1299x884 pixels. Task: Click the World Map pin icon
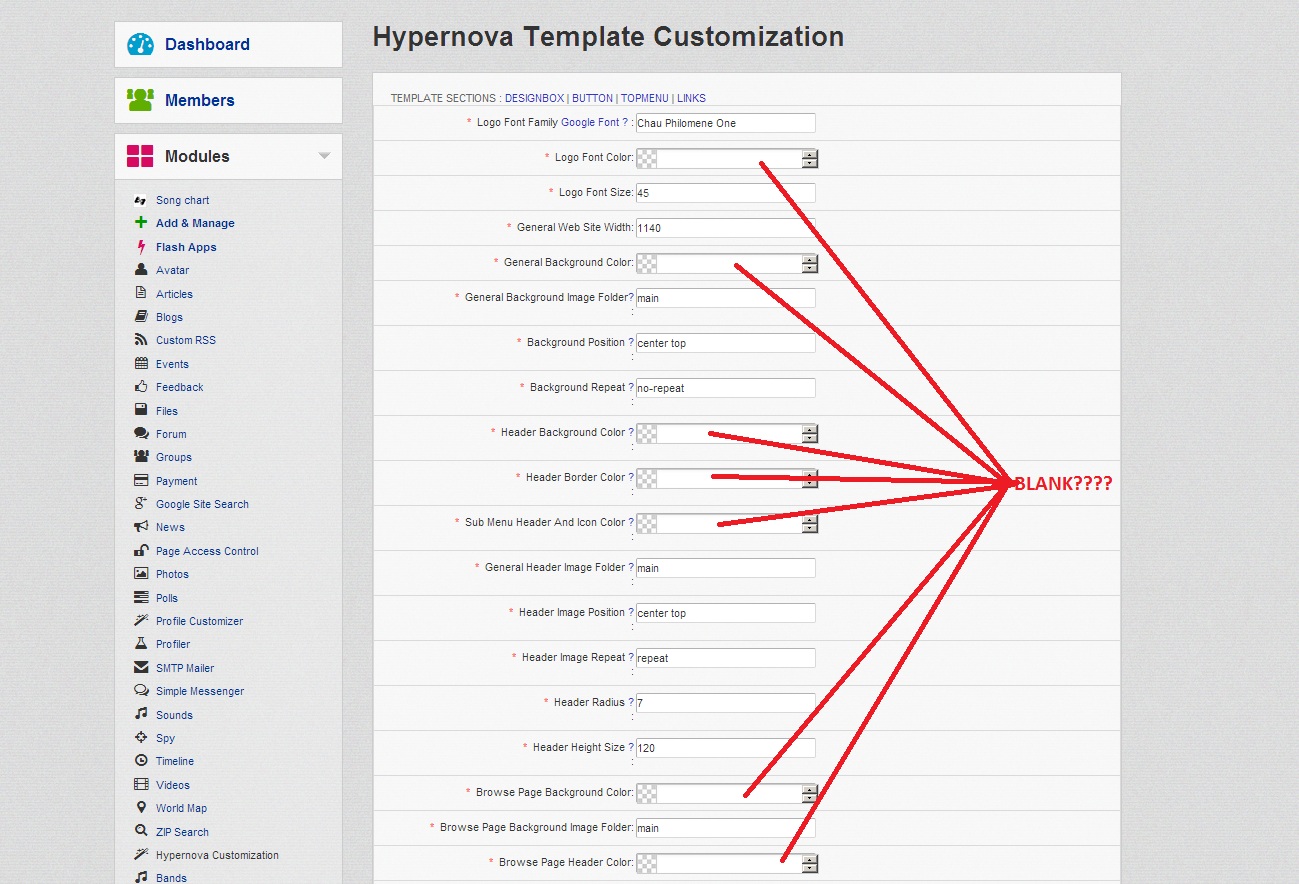(141, 808)
